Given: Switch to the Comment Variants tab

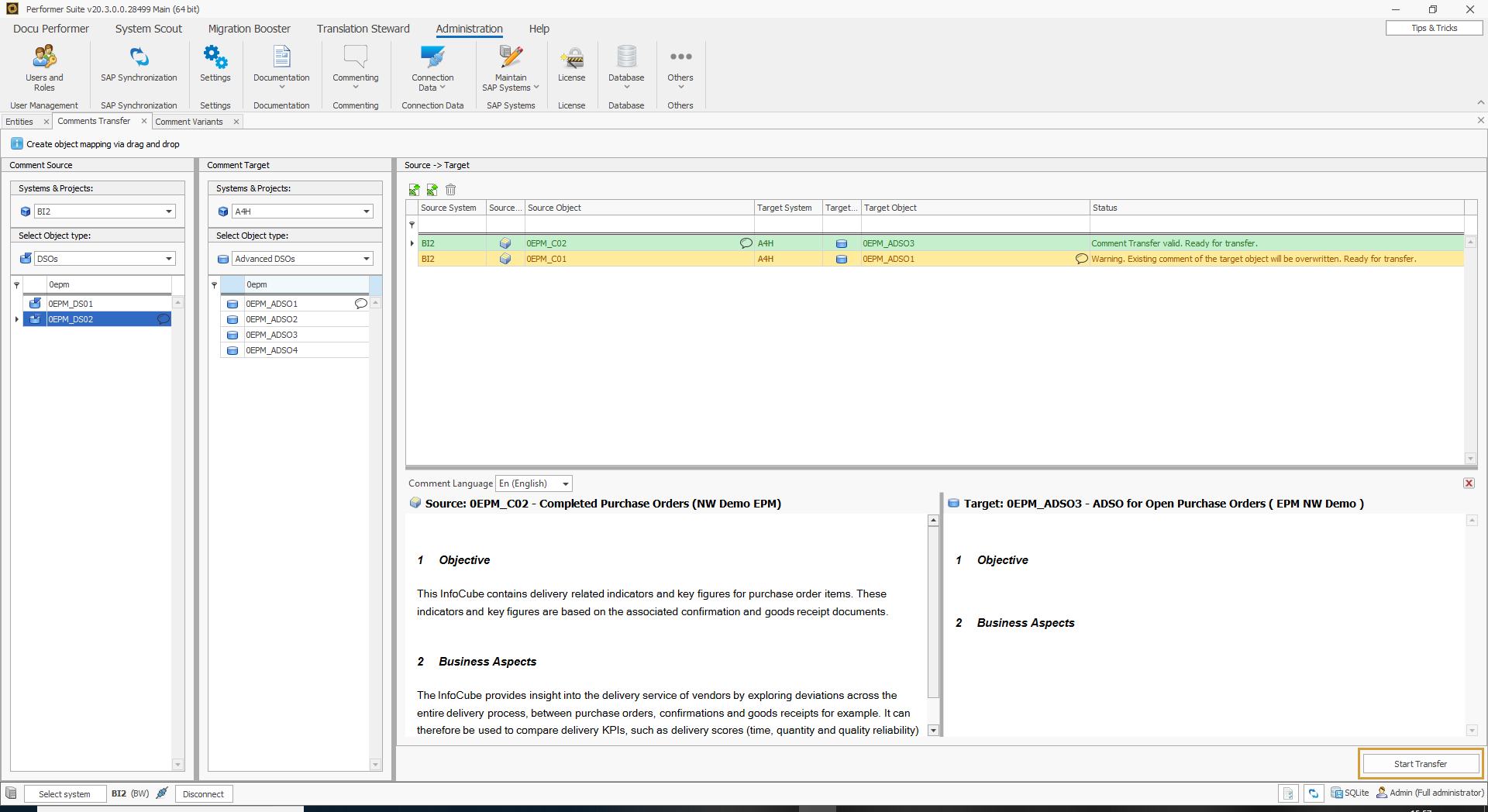Looking at the screenshot, I should [189, 122].
